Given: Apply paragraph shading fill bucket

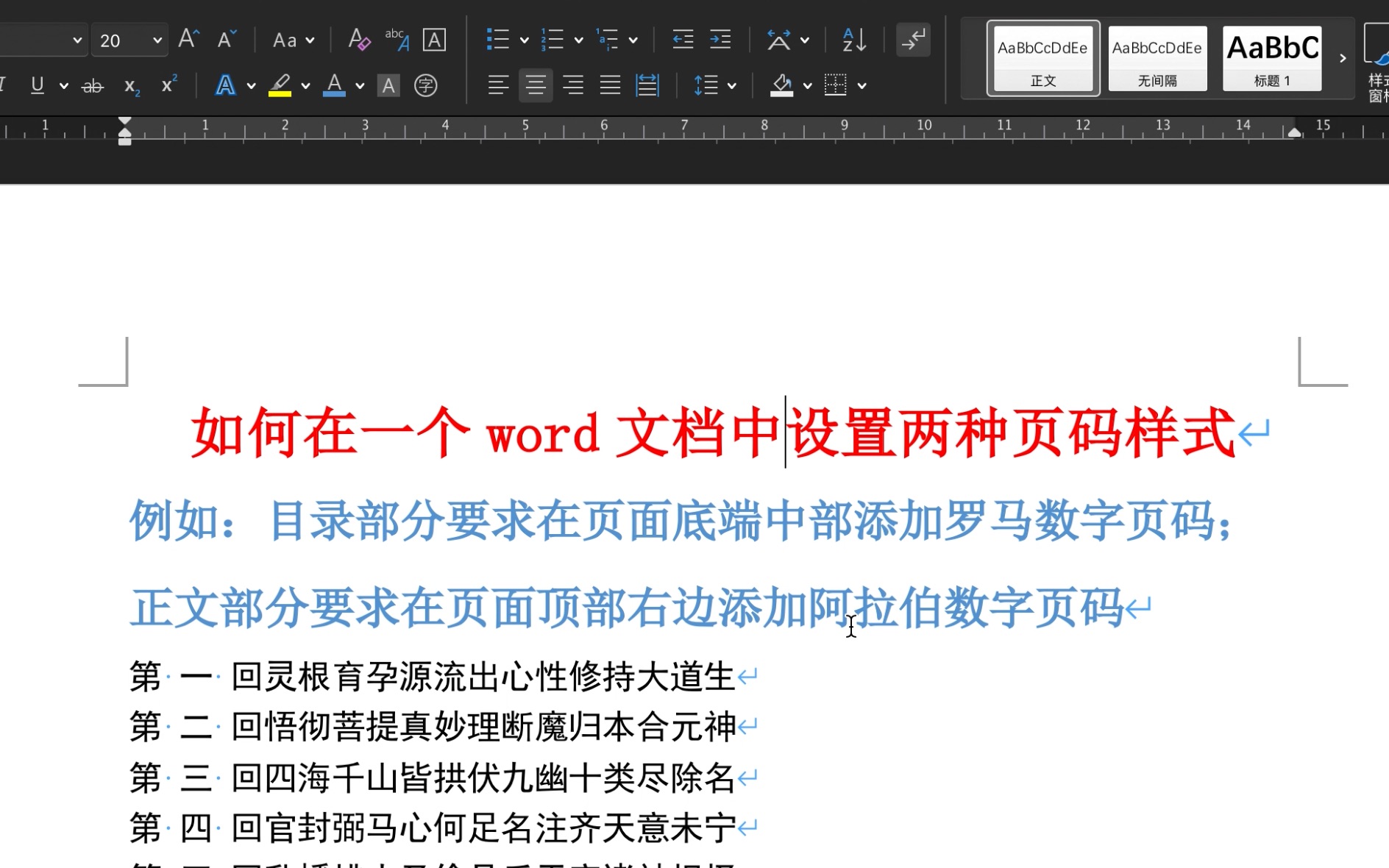Looking at the screenshot, I should (x=781, y=85).
